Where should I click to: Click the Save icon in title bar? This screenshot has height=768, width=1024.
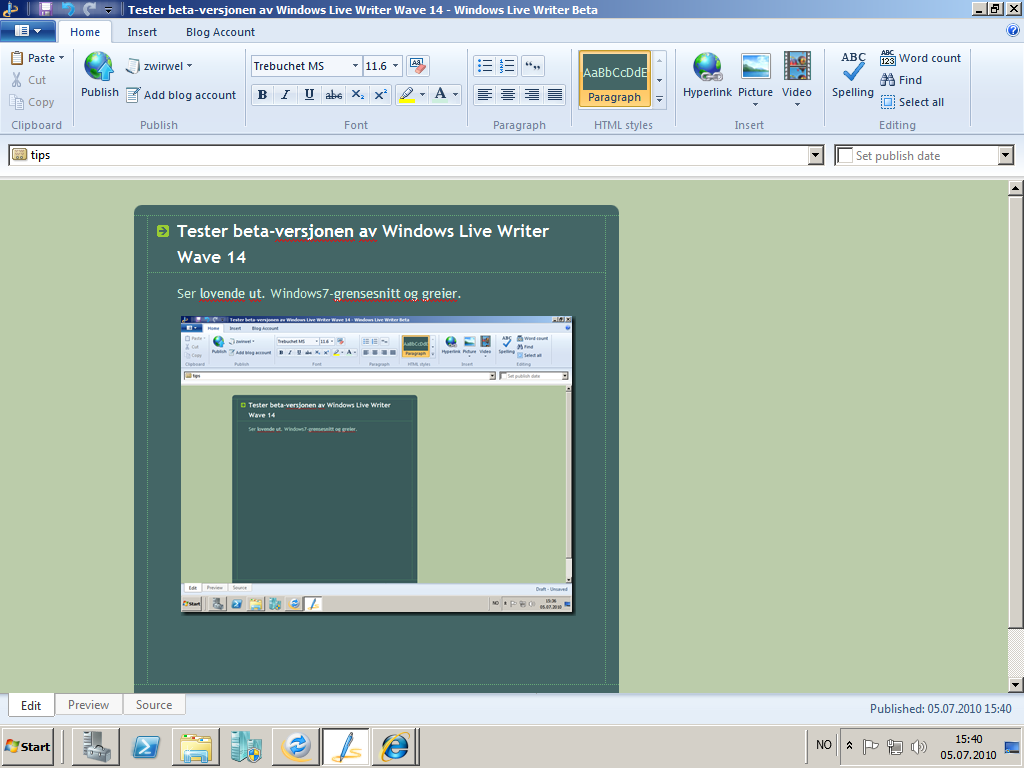click(45, 9)
